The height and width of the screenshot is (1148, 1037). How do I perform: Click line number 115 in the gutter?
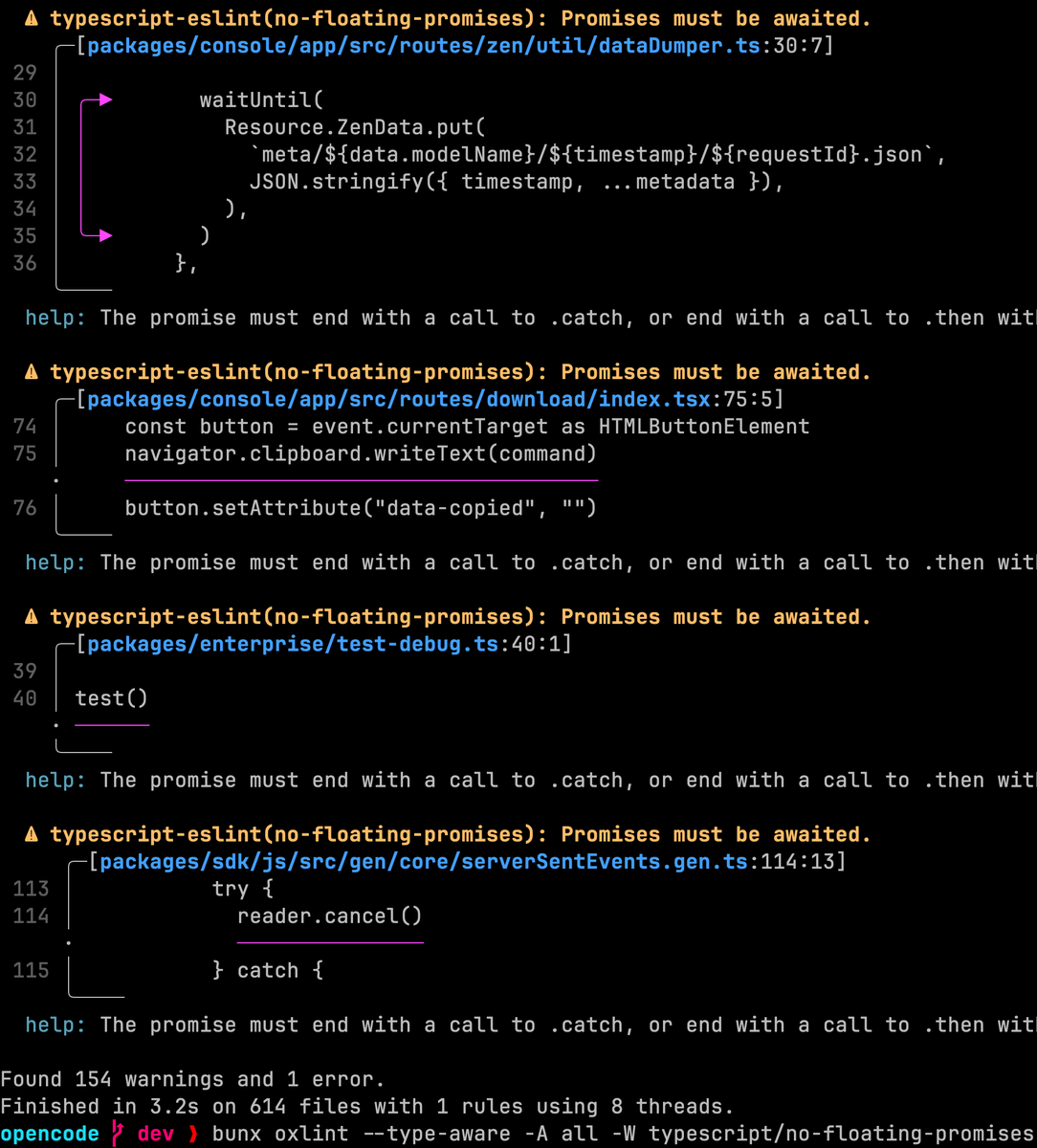31,971
